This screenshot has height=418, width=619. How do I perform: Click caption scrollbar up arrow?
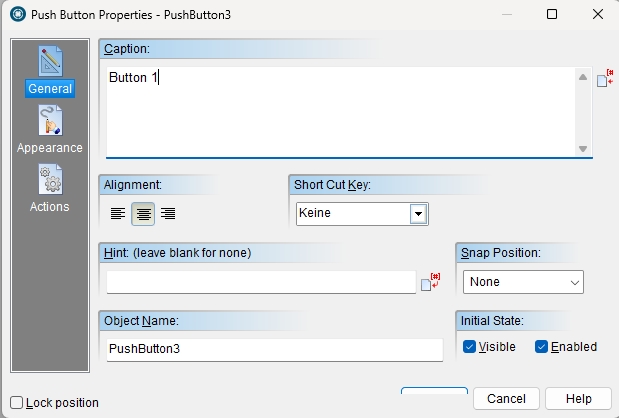(583, 77)
